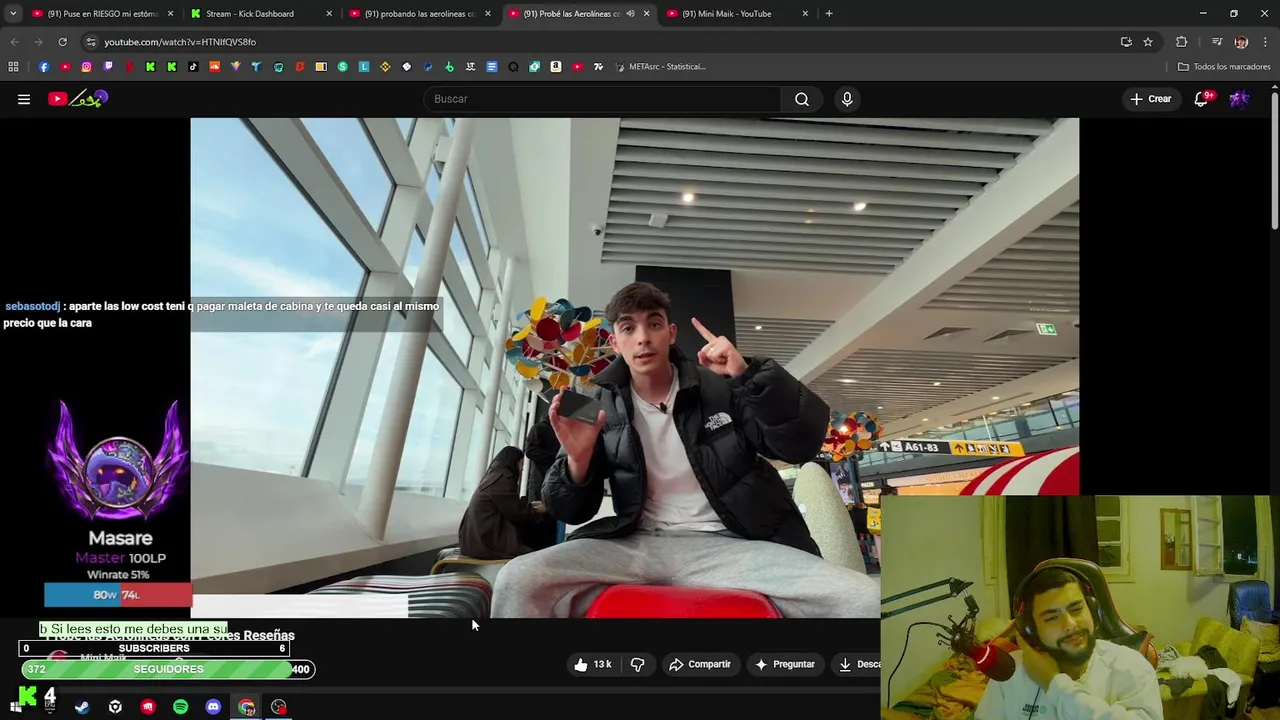
Task: Click the Preguntar button
Action: coord(785,664)
